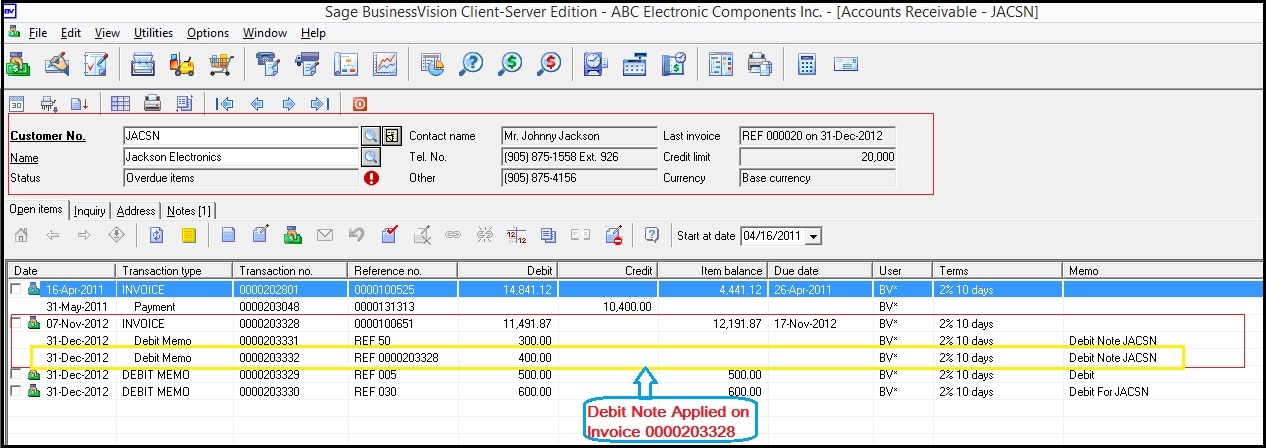The width and height of the screenshot is (1266, 448).
Task: Open the delivery truck with note icon
Action: pyautogui.click(x=307, y=64)
